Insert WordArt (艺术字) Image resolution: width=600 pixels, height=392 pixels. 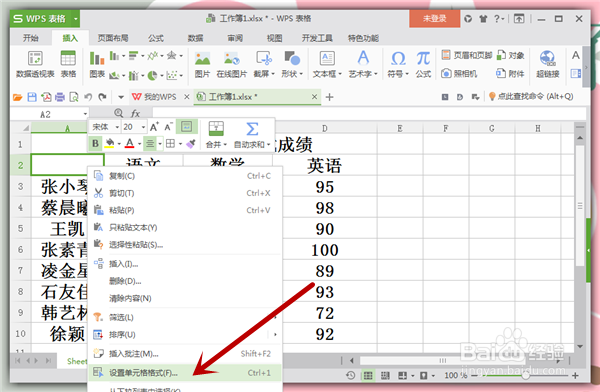(x=363, y=64)
